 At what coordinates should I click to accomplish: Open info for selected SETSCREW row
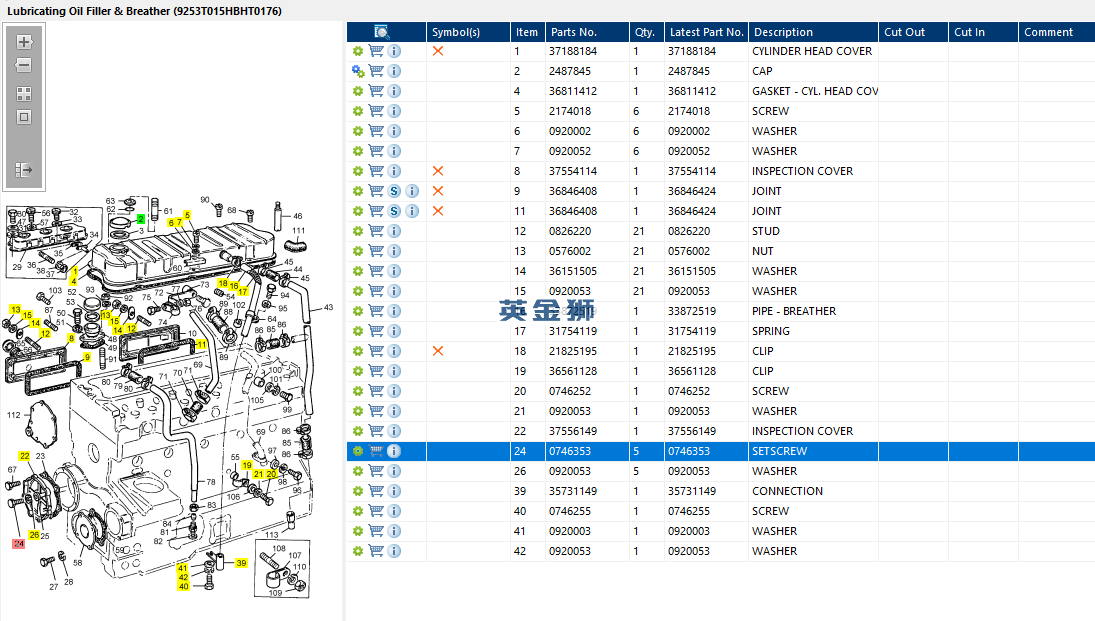coord(394,451)
